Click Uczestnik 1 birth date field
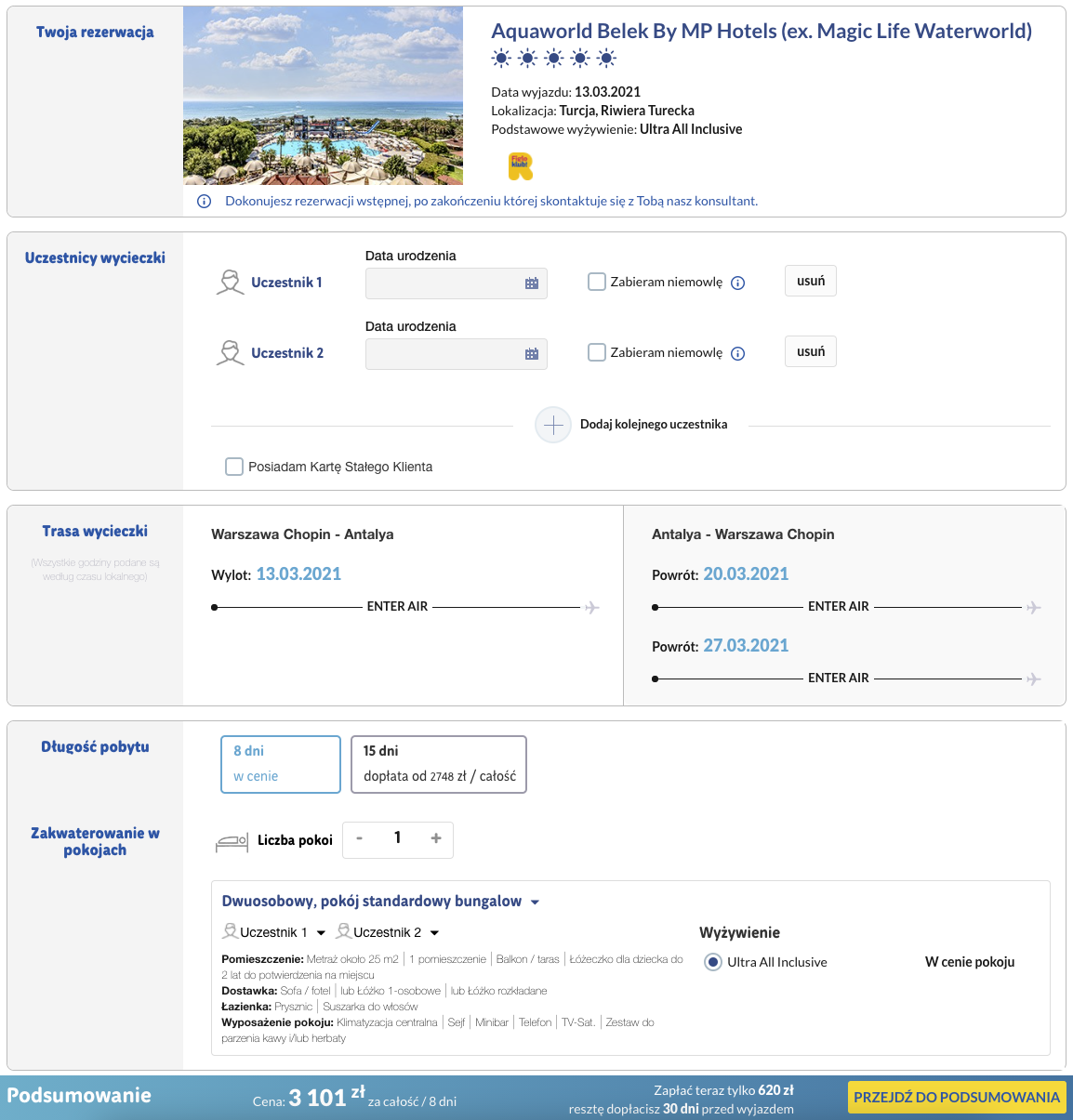The image size is (1073, 1120). click(457, 283)
